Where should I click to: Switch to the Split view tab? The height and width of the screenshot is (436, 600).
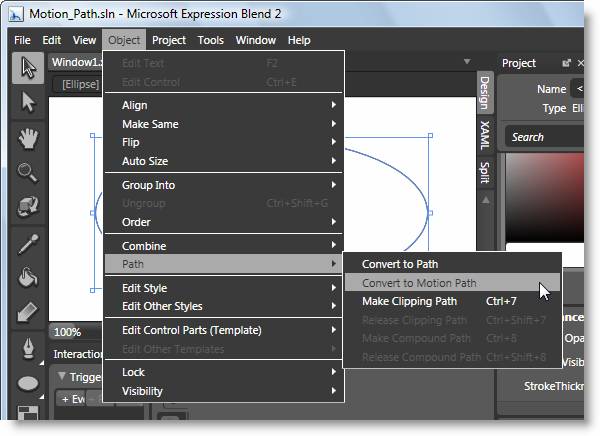click(x=485, y=172)
